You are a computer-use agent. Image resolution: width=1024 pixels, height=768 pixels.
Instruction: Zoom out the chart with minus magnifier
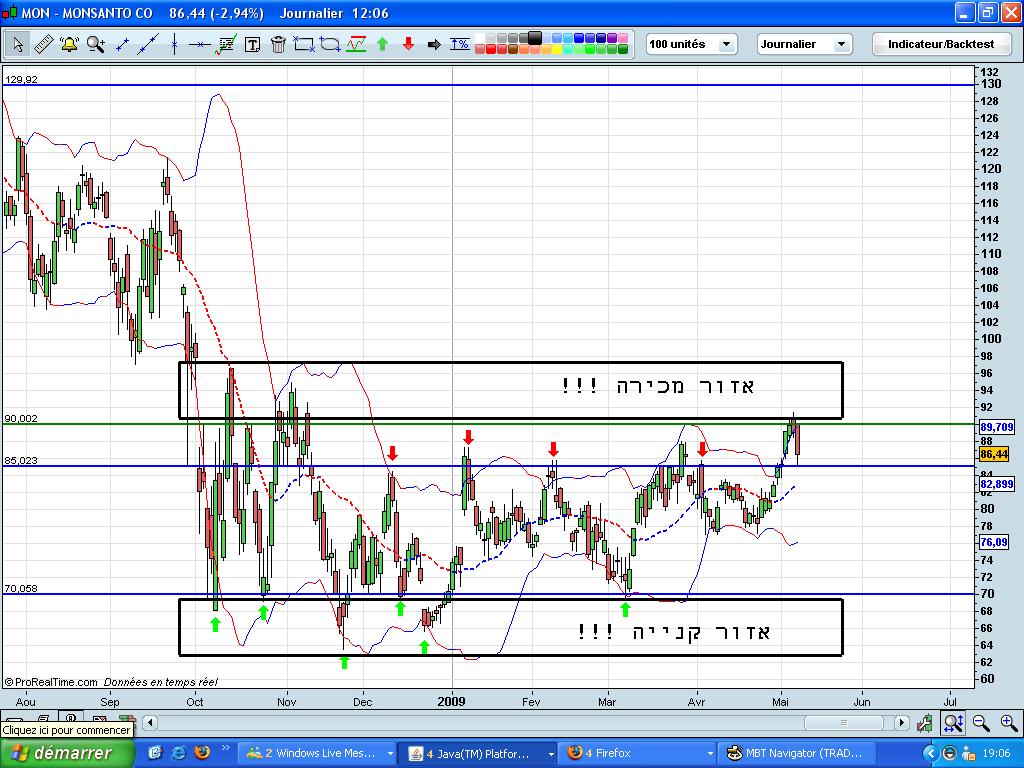[981, 722]
